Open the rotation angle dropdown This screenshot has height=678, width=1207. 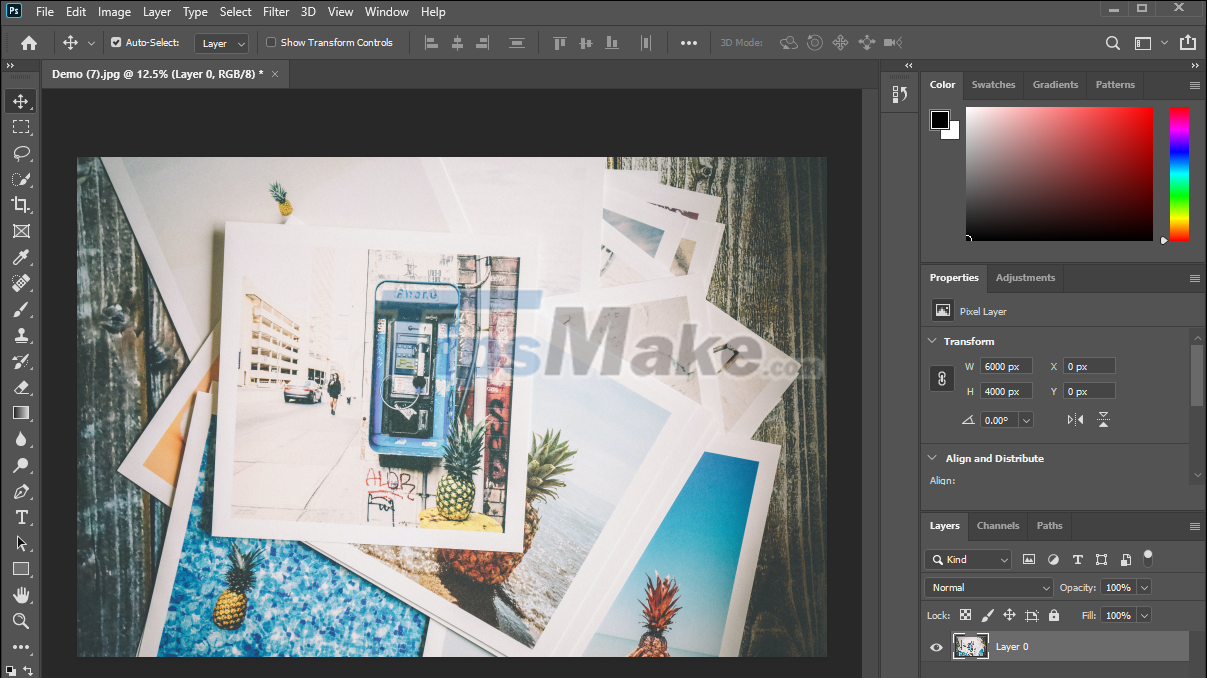click(1026, 420)
